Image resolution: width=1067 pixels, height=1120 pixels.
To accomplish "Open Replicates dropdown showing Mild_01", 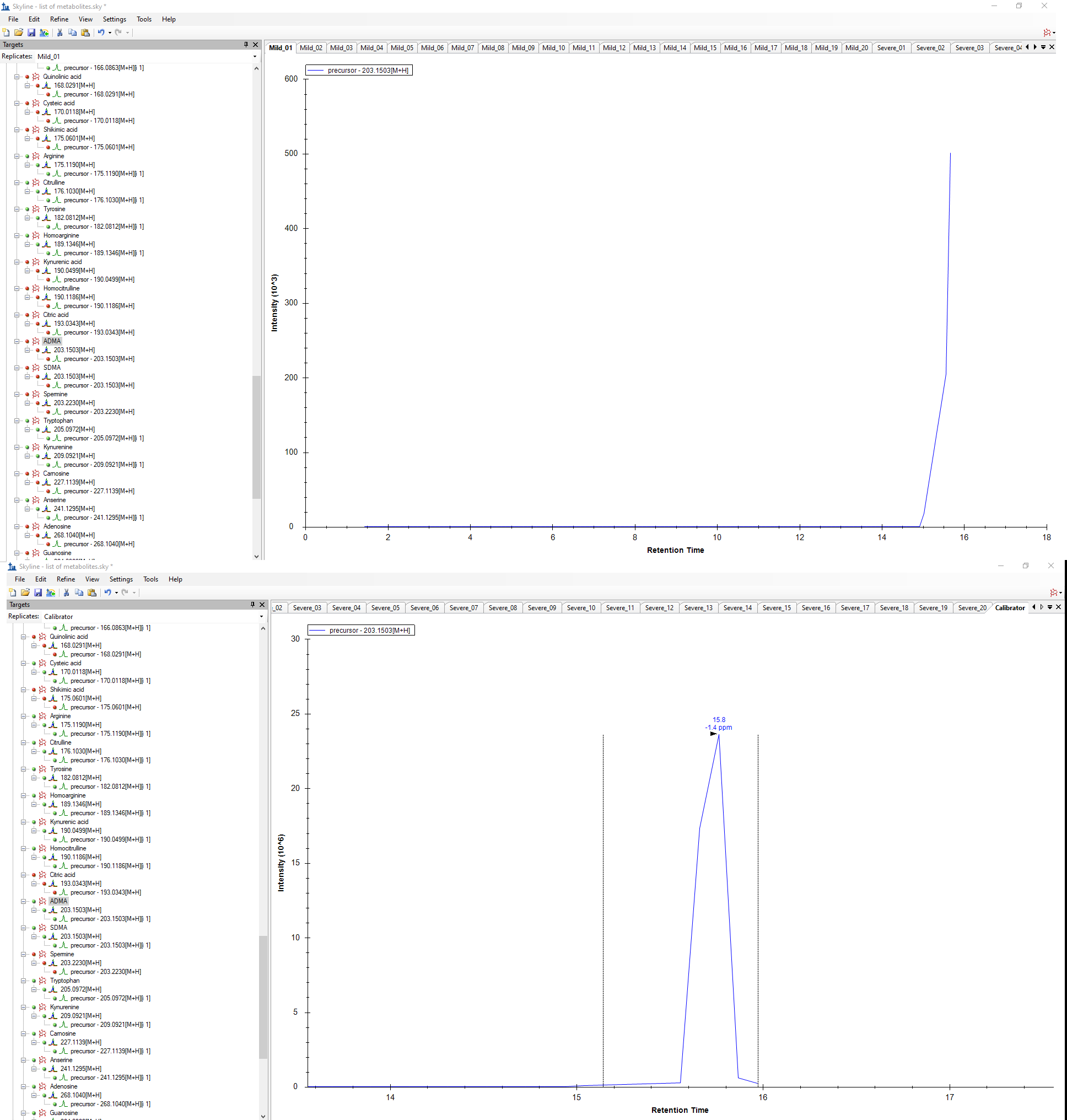I will pos(254,56).
